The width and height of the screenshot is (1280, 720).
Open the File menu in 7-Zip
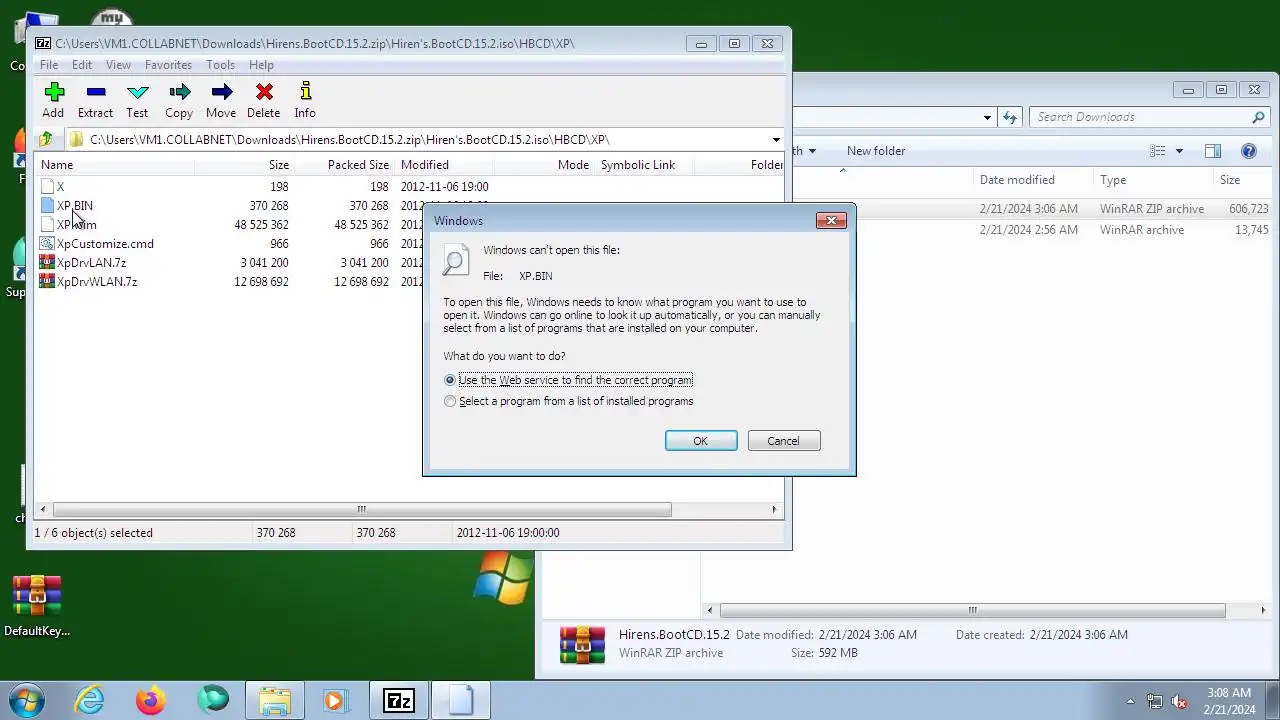(48, 65)
